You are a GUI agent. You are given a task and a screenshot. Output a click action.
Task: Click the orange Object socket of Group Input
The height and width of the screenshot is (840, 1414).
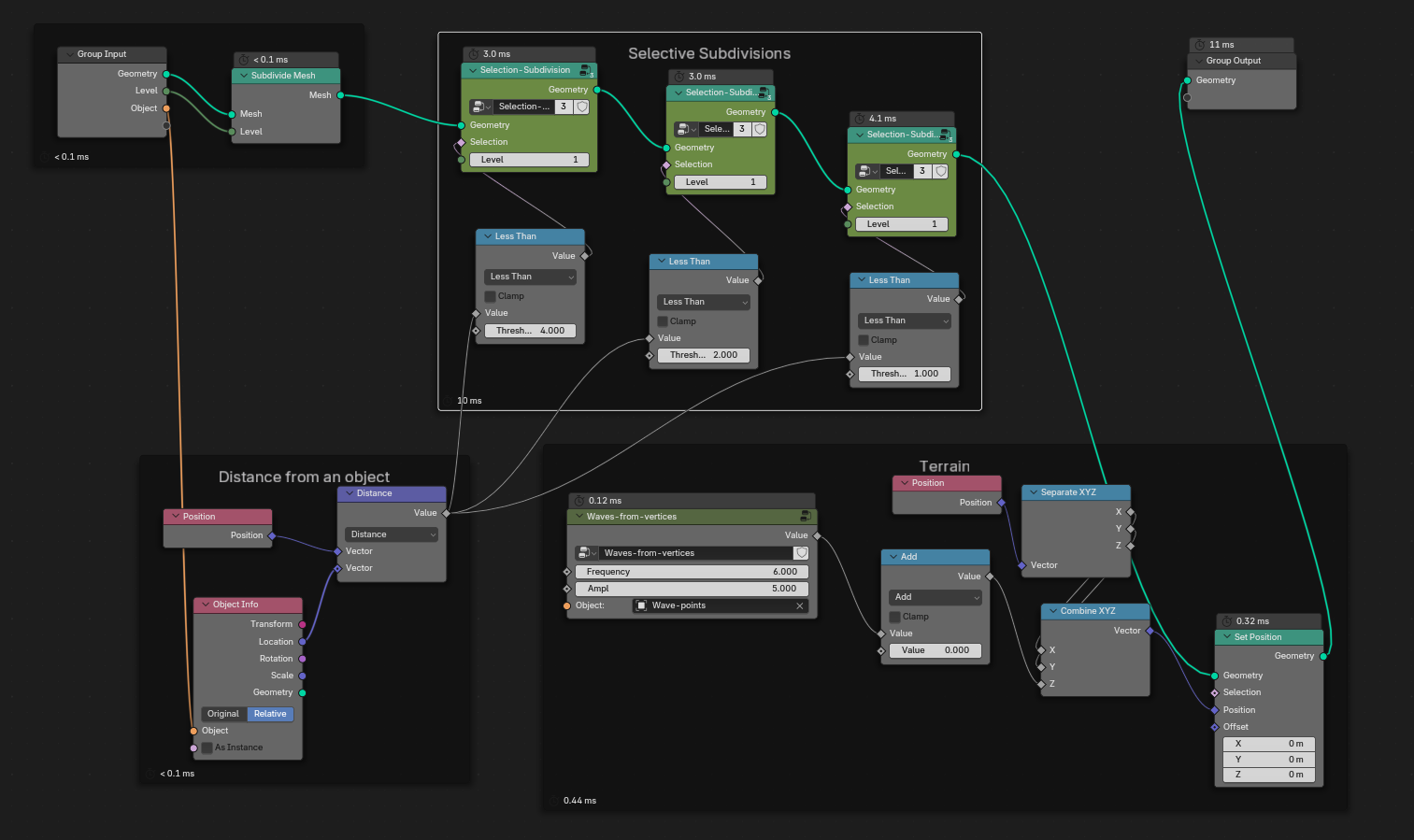pyautogui.click(x=166, y=108)
